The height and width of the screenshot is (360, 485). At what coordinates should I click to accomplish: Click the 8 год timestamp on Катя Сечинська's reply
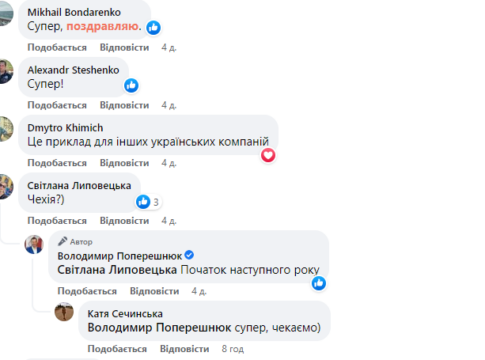coord(233,349)
